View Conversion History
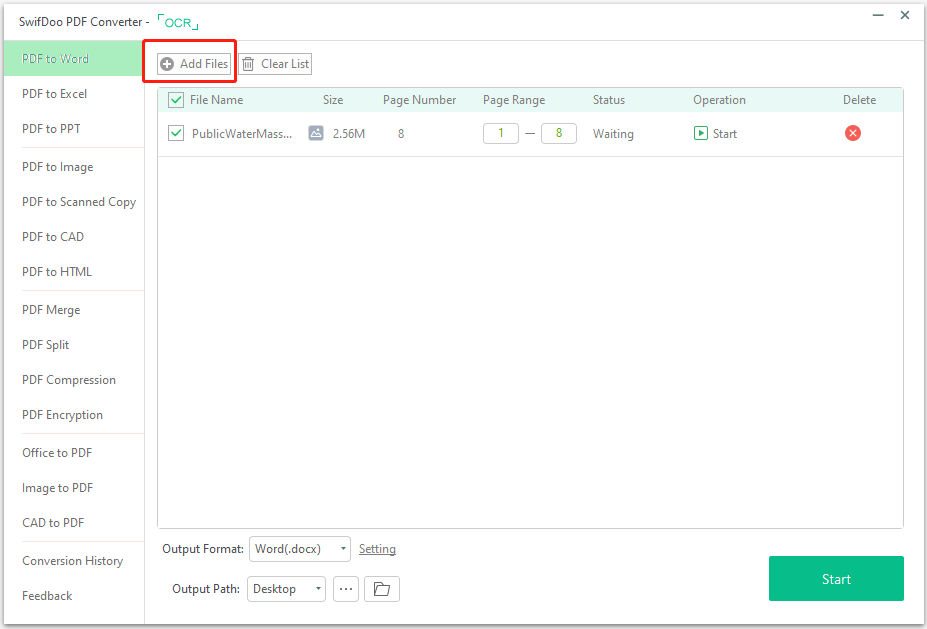Image resolution: width=927 pixels, height=629 pixels. [72, 560]
